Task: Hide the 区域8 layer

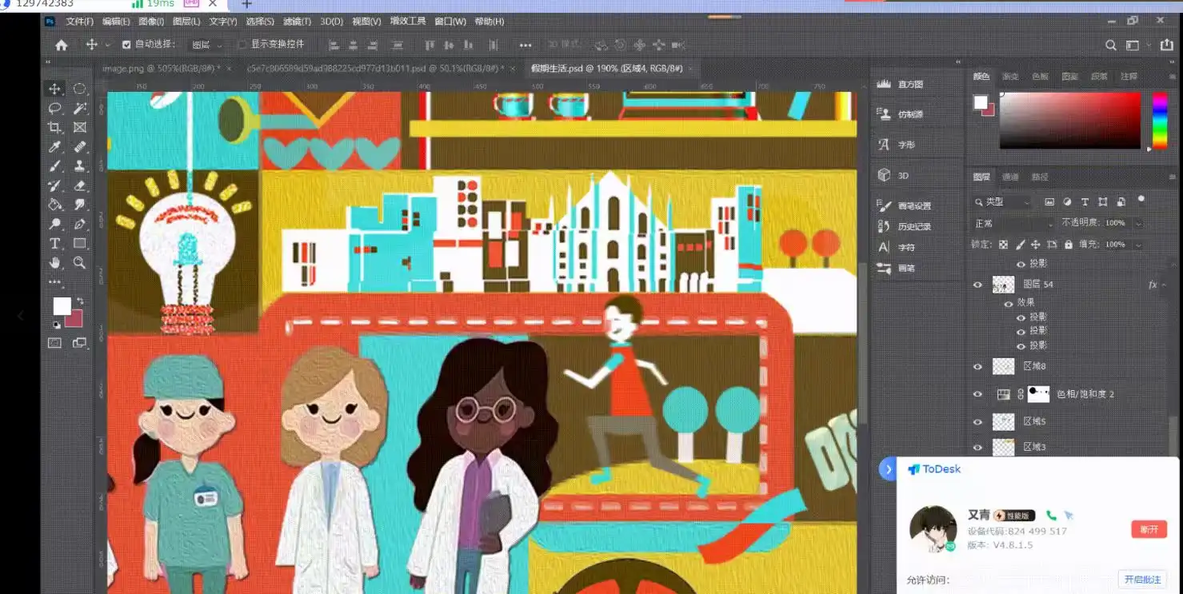Action: click(978, 367)
